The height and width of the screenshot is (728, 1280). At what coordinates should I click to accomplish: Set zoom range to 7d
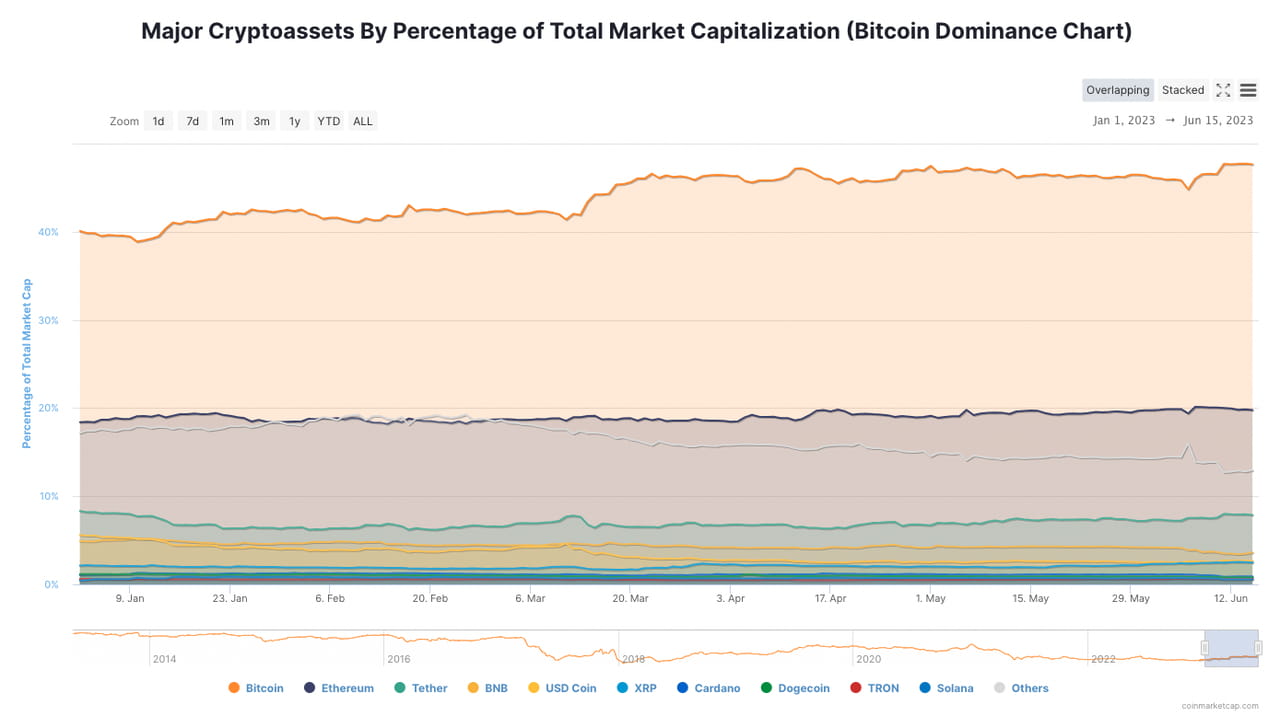pos(192,121)
